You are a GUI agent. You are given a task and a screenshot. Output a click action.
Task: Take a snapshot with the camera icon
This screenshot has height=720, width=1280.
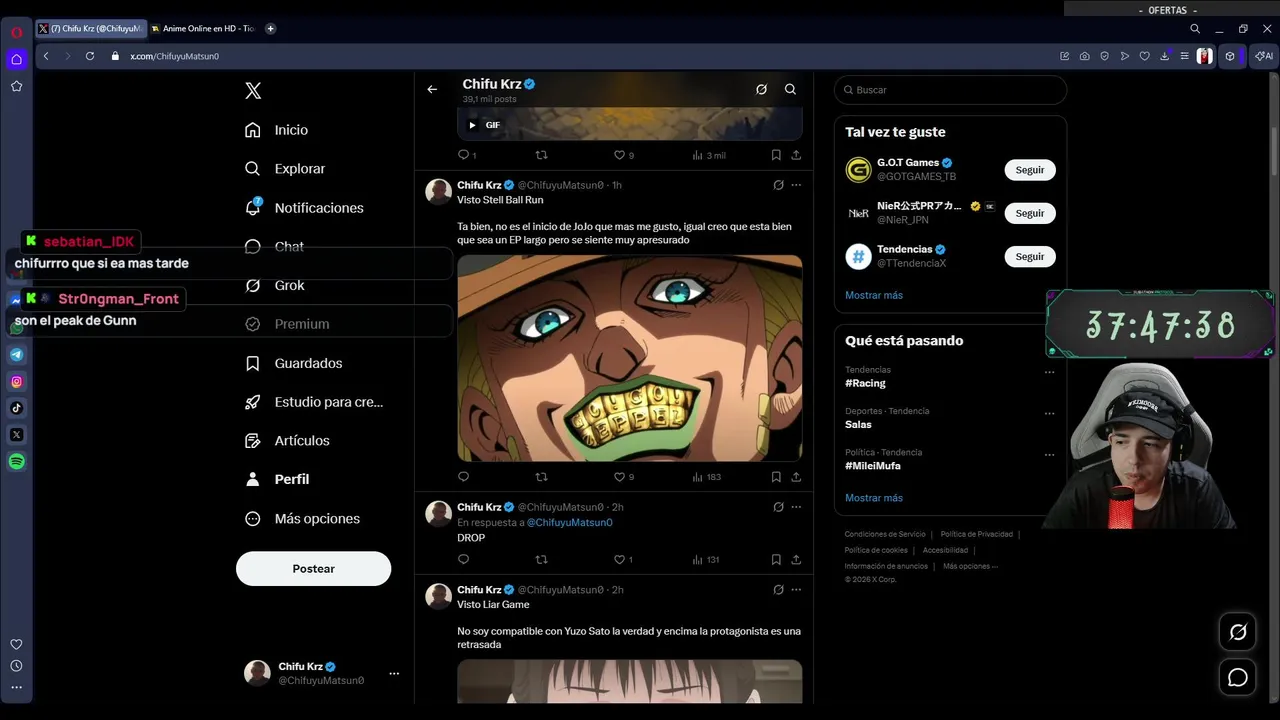click(x=1085, y=56)
